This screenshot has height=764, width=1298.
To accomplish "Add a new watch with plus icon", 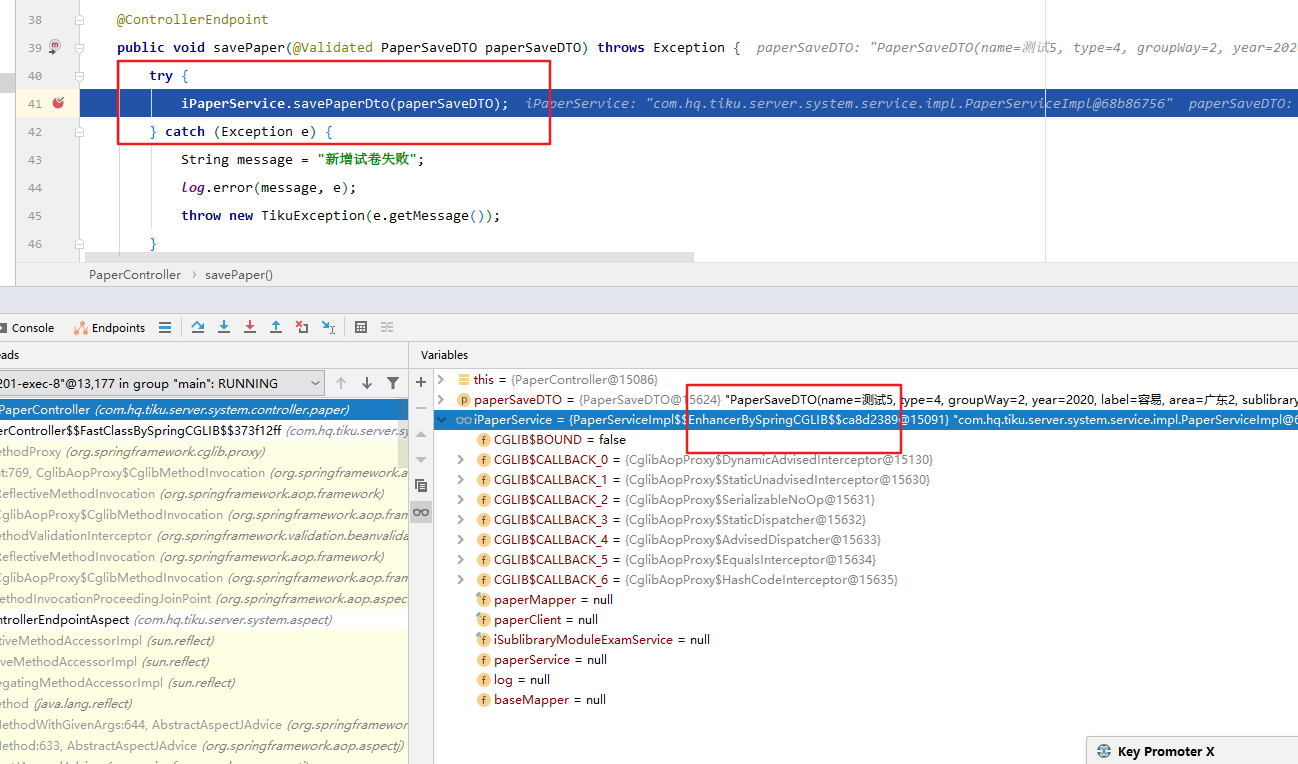I will coord(421,381).
